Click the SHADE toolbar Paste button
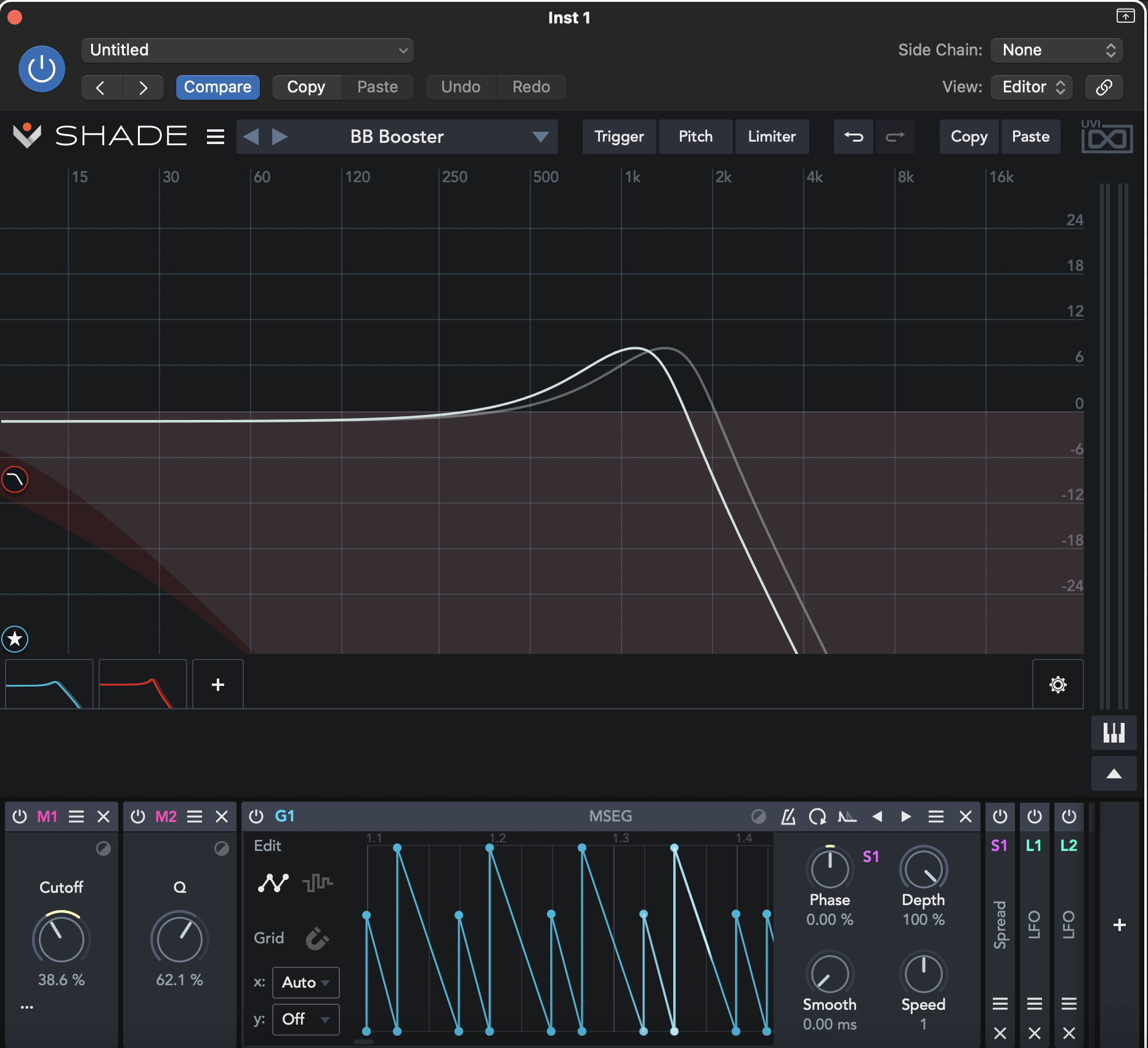 pos(1030,137)
